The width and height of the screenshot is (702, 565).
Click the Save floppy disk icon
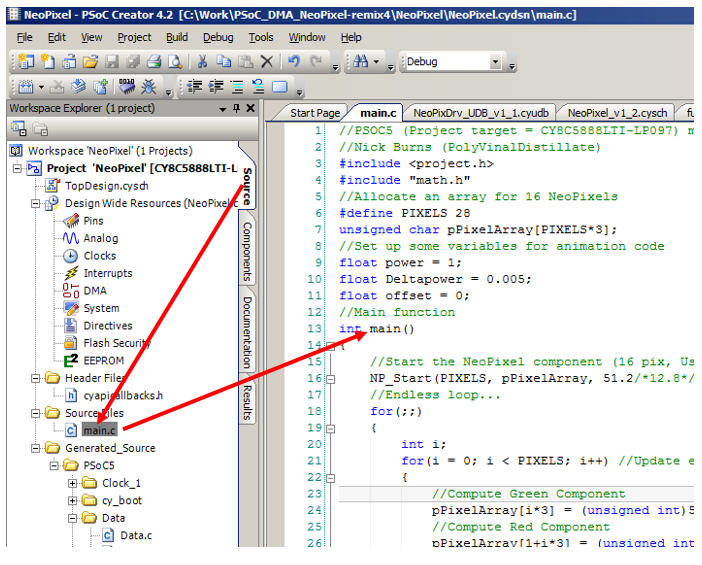pos(111,61)
